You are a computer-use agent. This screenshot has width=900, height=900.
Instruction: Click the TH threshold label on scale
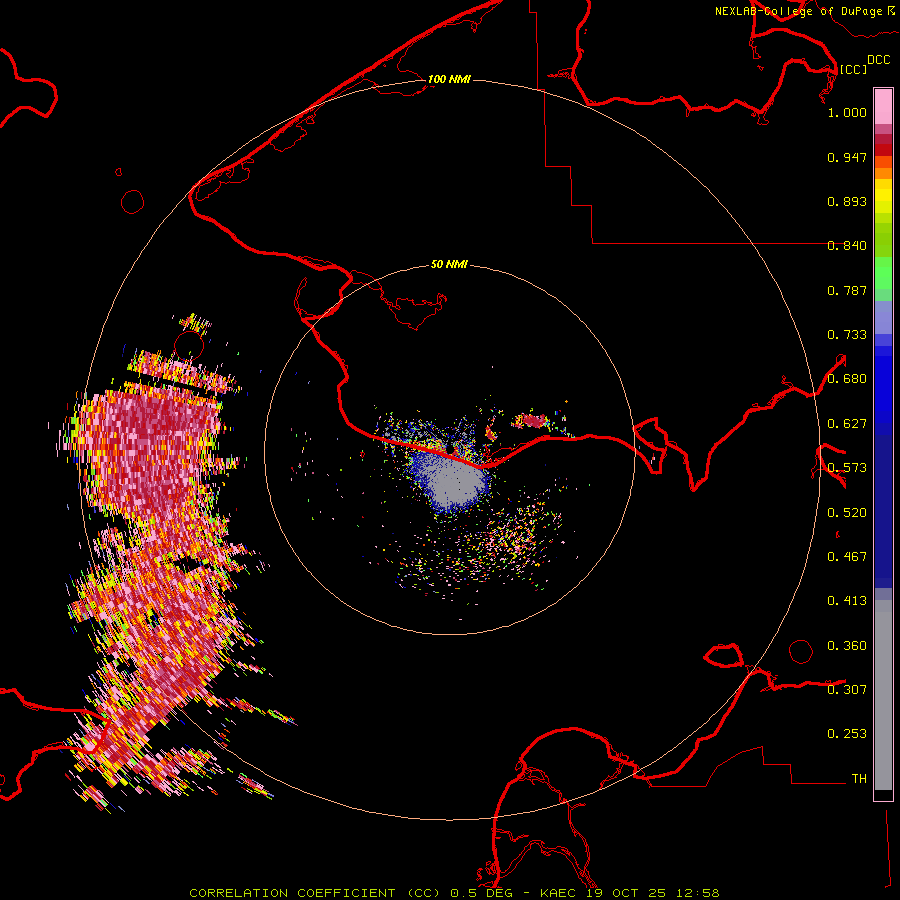pyautogui.click(x=859, y=779)
